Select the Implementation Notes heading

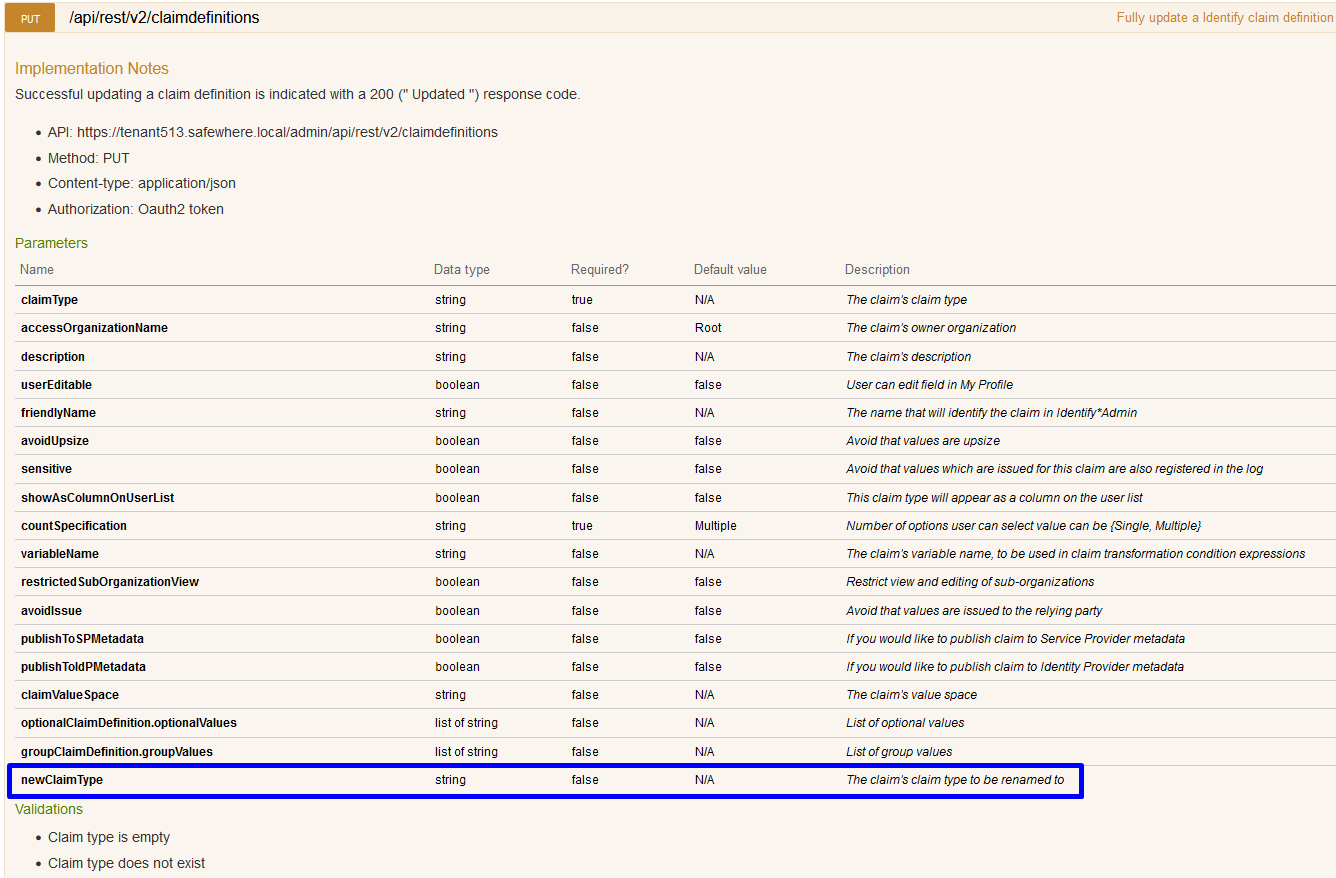[92, 68]
